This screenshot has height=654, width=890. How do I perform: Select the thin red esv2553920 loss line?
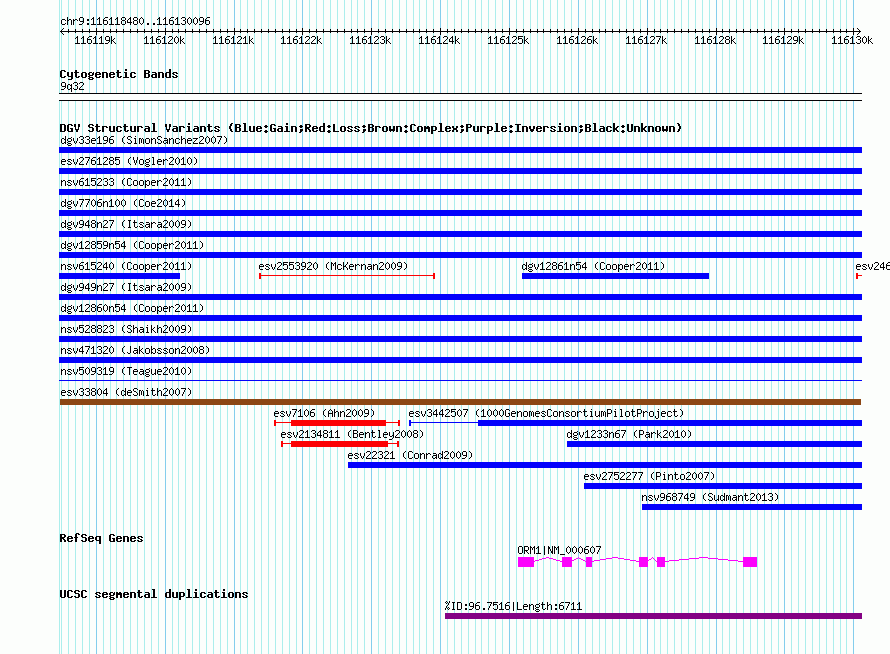coord(347,276)
